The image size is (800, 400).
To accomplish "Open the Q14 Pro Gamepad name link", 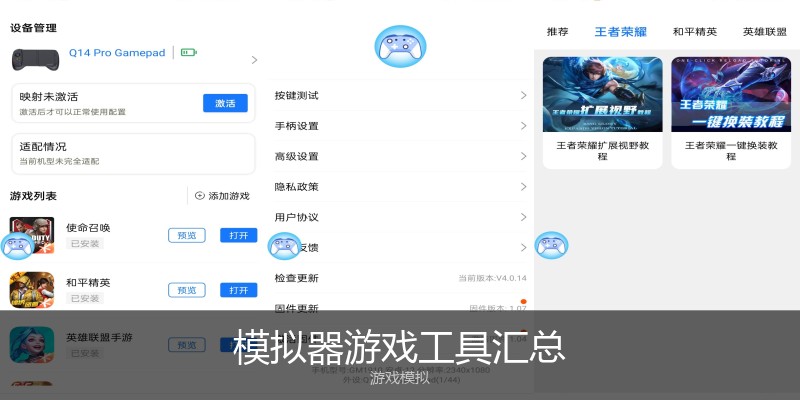I will coord(117,53).
